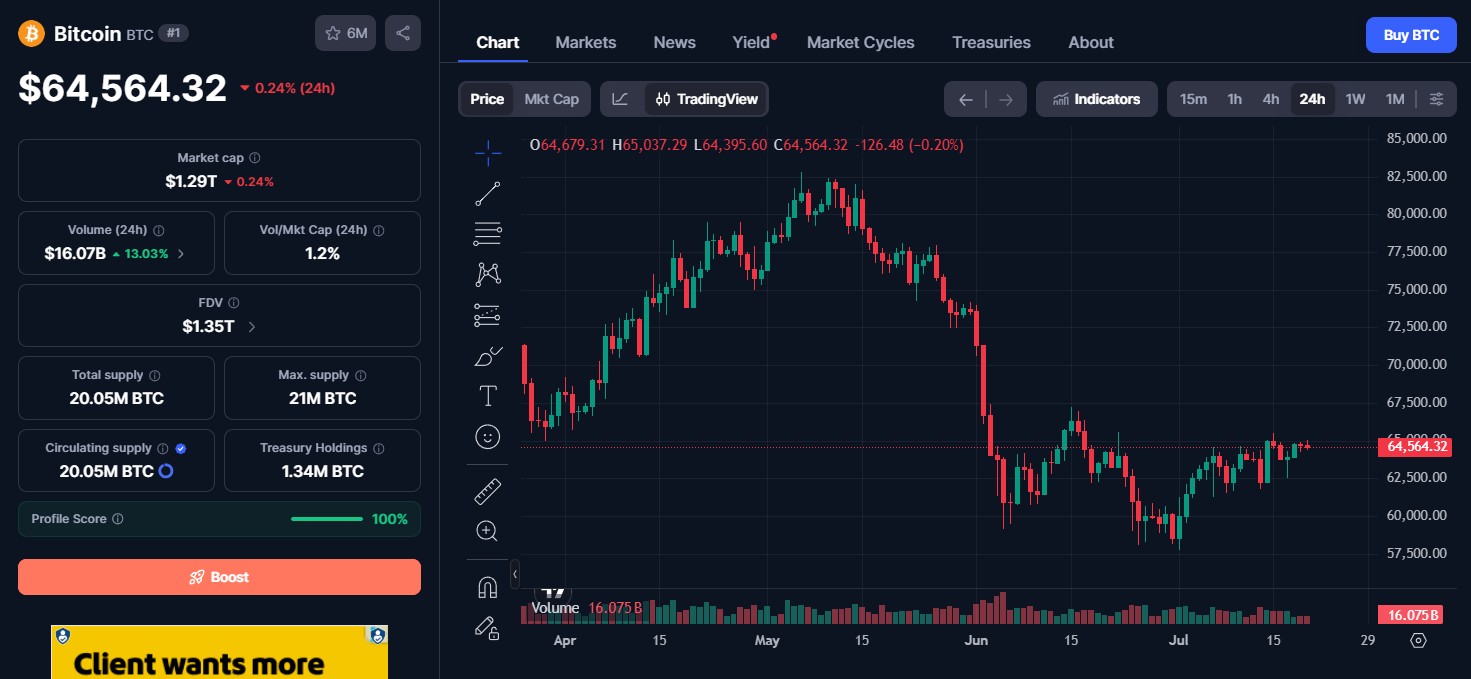Screen dimensions: 1471x679
Task: Click the 64,564.32 price axis label
Action: point(1414,447)
